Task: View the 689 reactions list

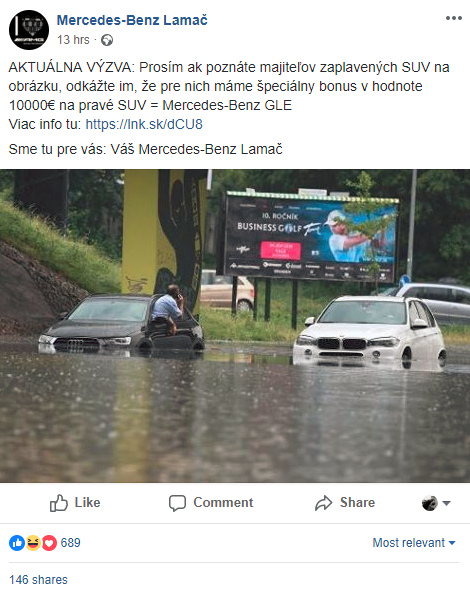Action: 70,542
